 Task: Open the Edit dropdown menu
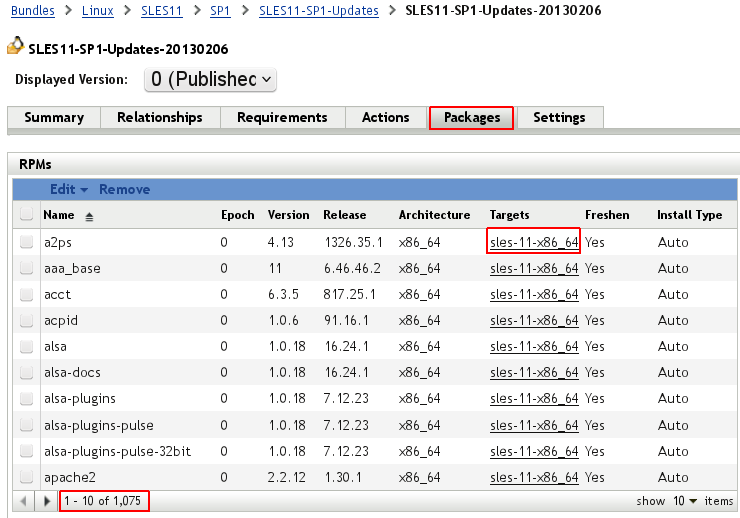[69, 189]
